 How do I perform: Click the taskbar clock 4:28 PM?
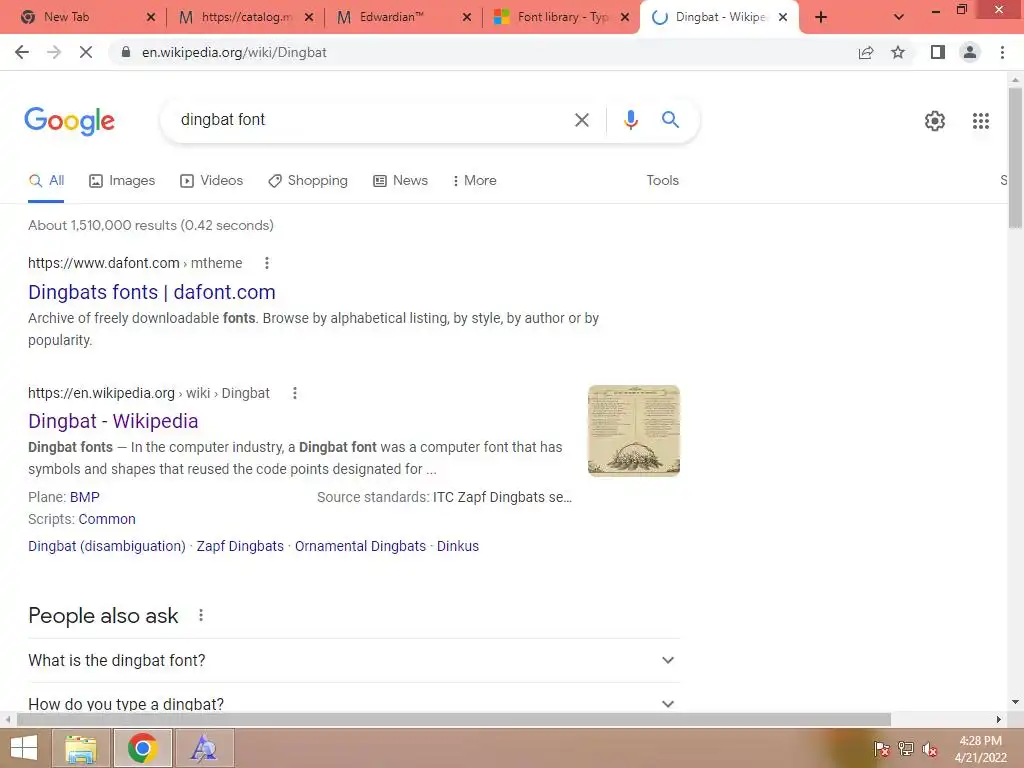coord(980,749)
